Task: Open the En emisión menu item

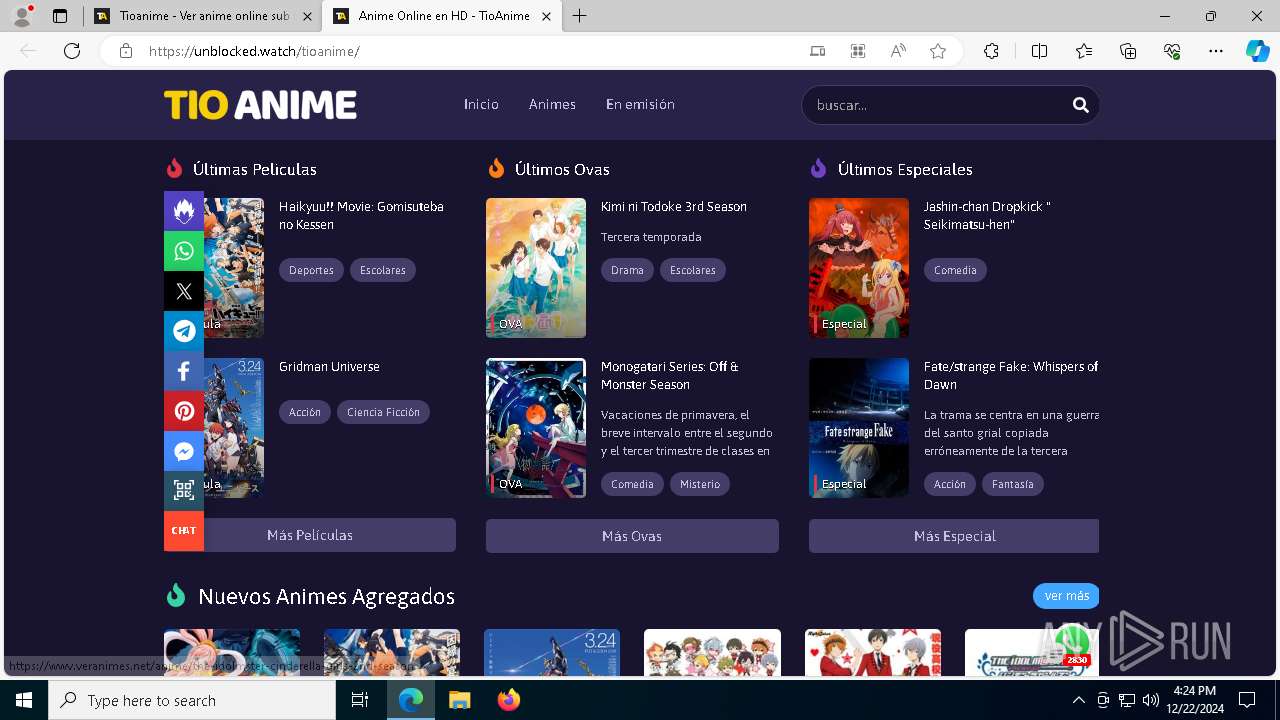Action: coord(640,104)
